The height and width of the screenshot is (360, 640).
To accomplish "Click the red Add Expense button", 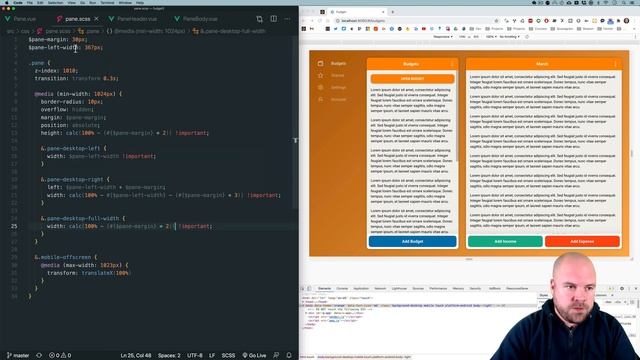I will pyautogui.click(x=582, y=242).
